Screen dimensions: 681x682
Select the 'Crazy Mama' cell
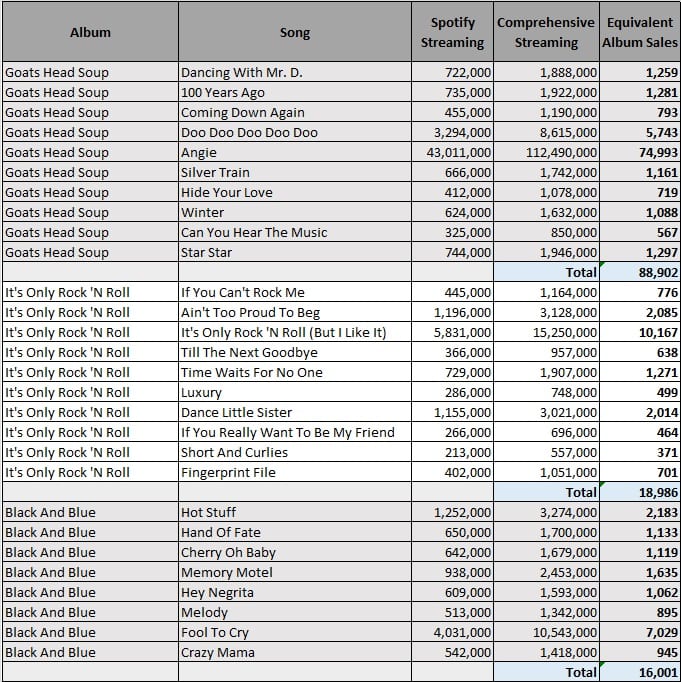[x=295, y=652]
